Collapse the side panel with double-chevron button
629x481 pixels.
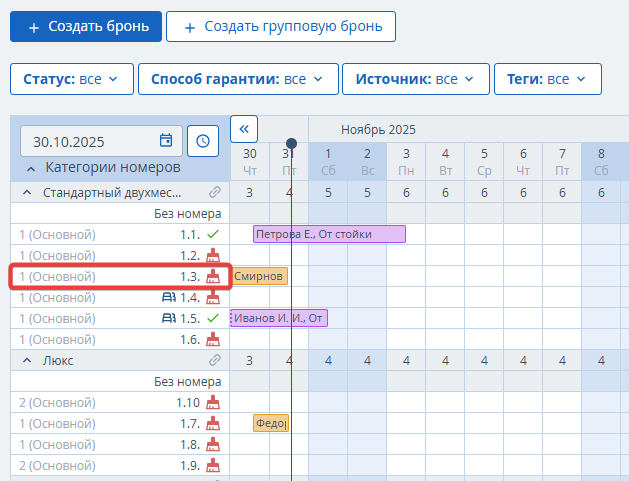pyautogui.click(x=244, y=128)
